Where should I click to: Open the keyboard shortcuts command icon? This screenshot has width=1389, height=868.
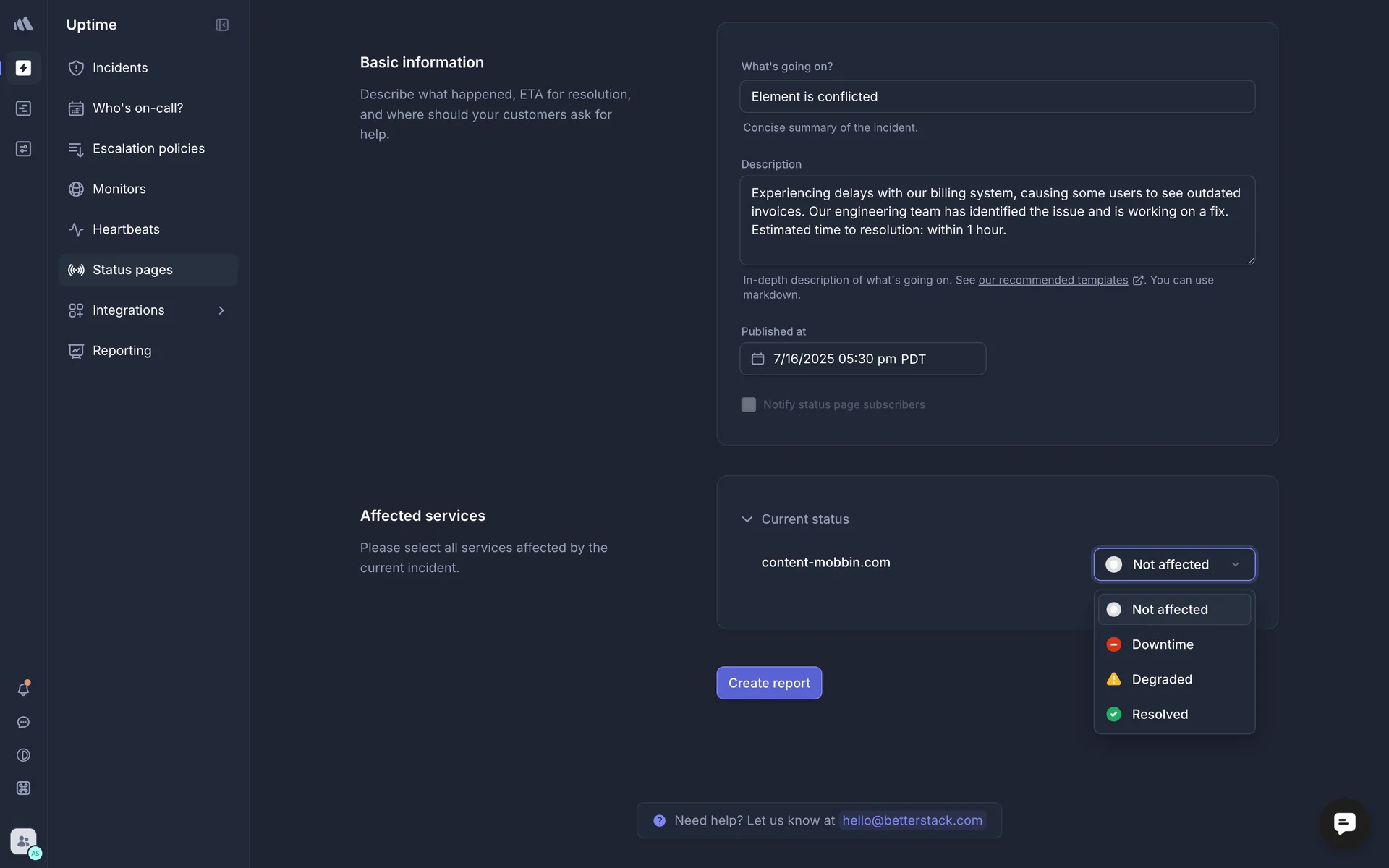point(23,788)
